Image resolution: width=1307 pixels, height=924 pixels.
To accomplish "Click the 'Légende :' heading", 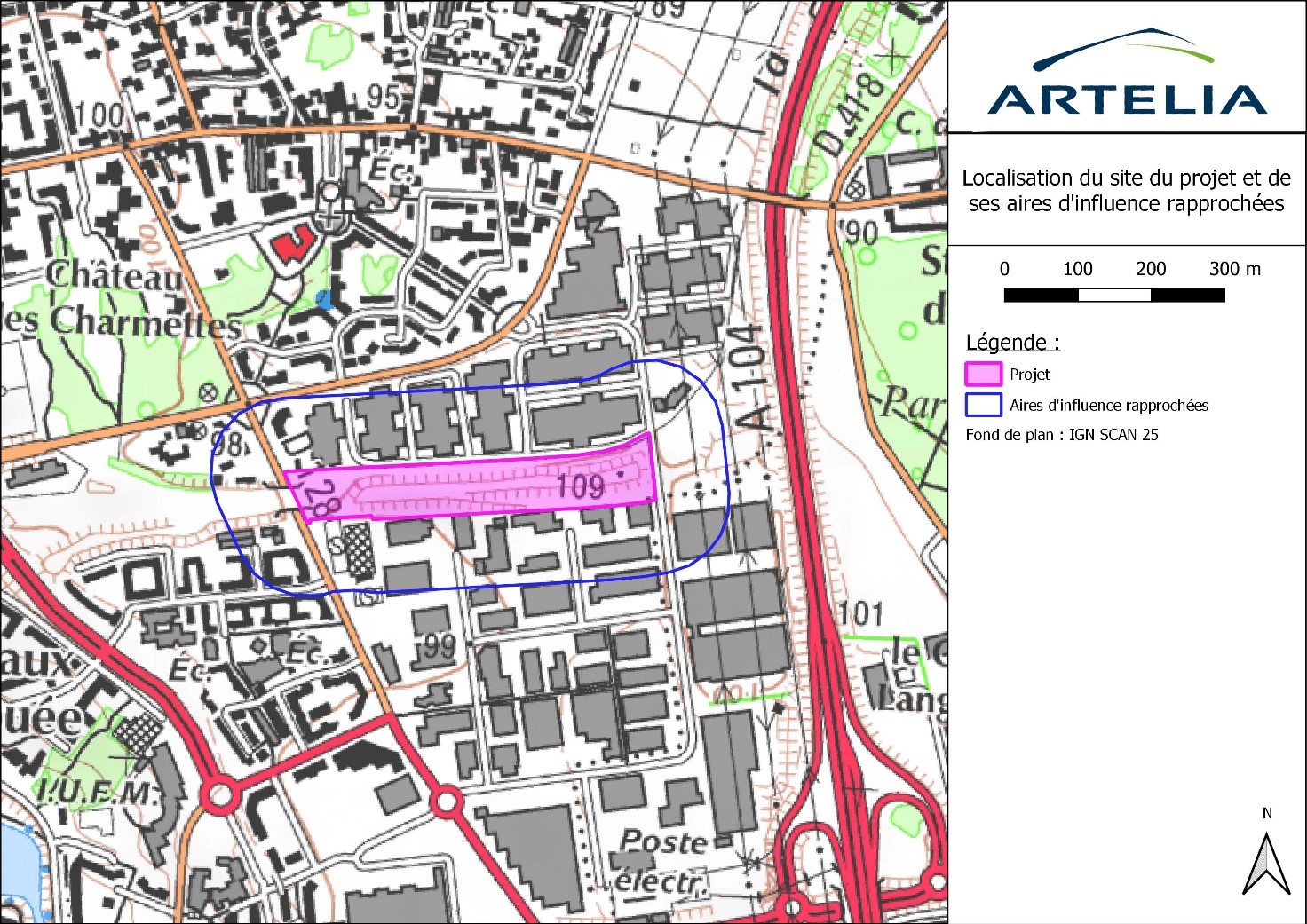I will (x=1012, y=343).
